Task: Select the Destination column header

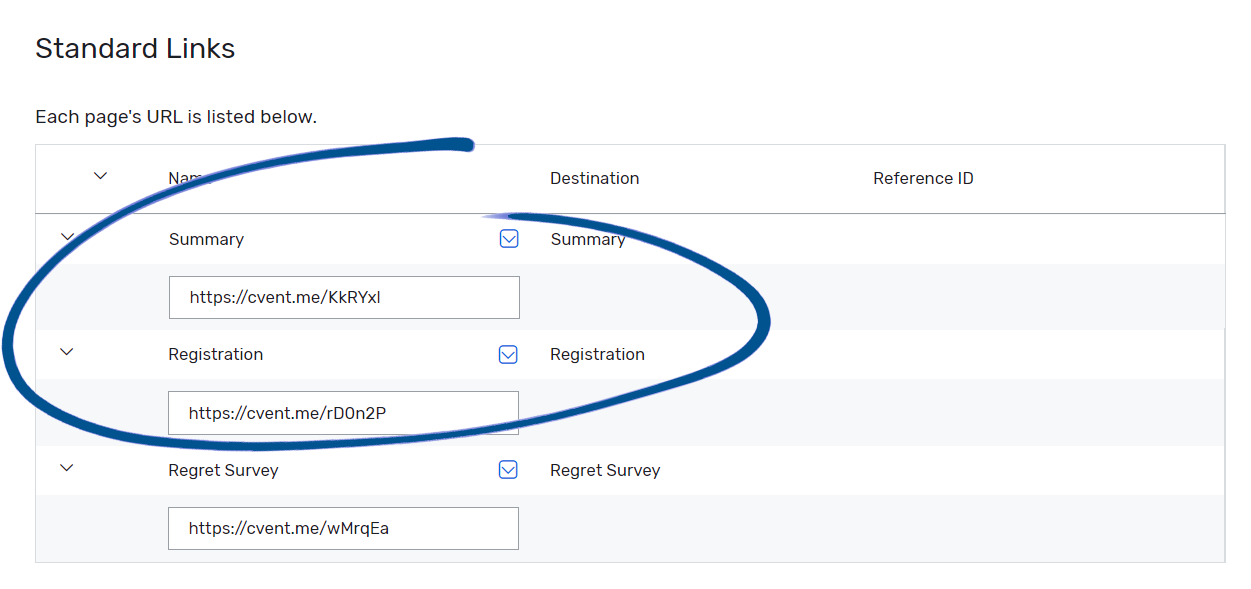Action: [x=594, y=178]
